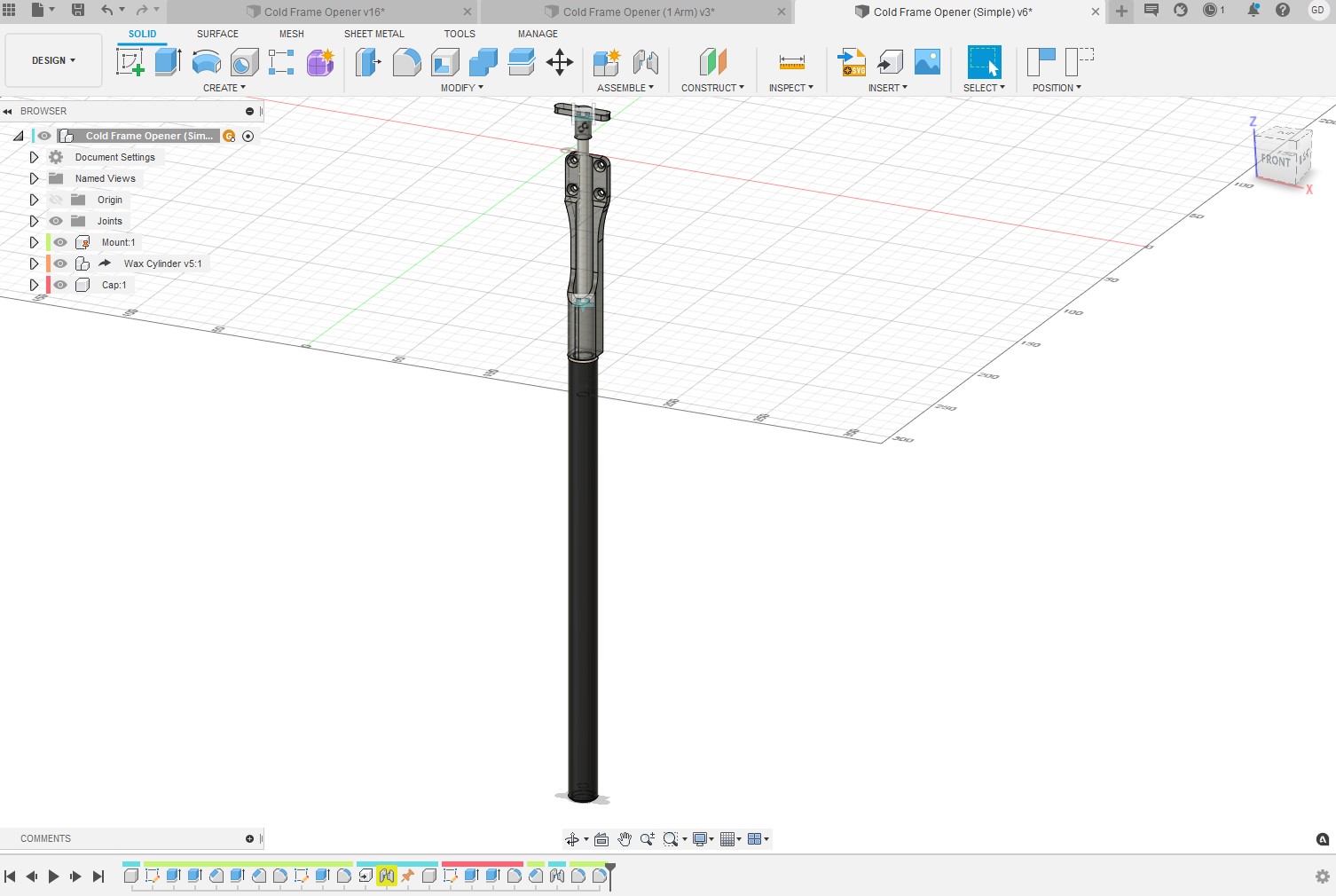This screenshot has width=1336, height=896.
Task: Select the Rectangular Pattern tool
Action: tap(281, 62)
